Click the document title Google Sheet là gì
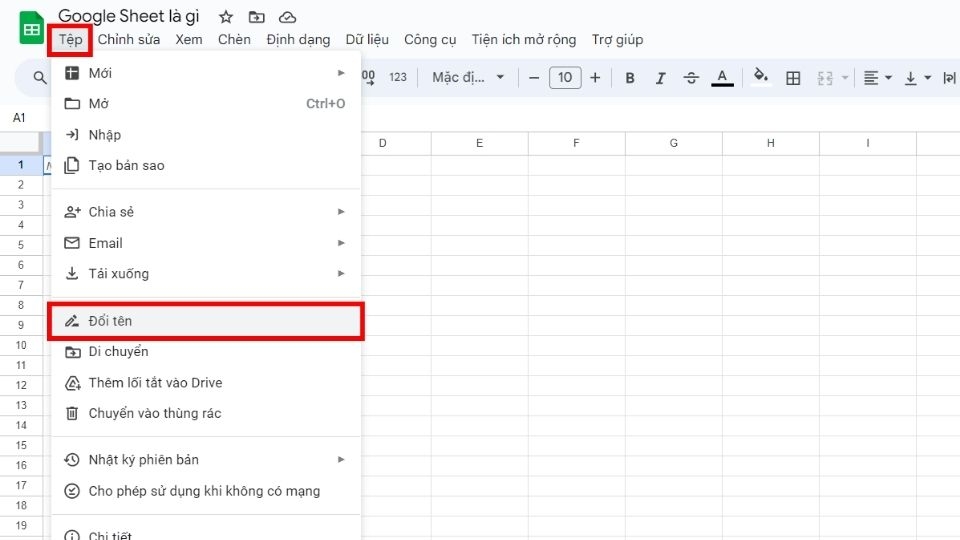960x540 pixels. [x=129, y=17]
